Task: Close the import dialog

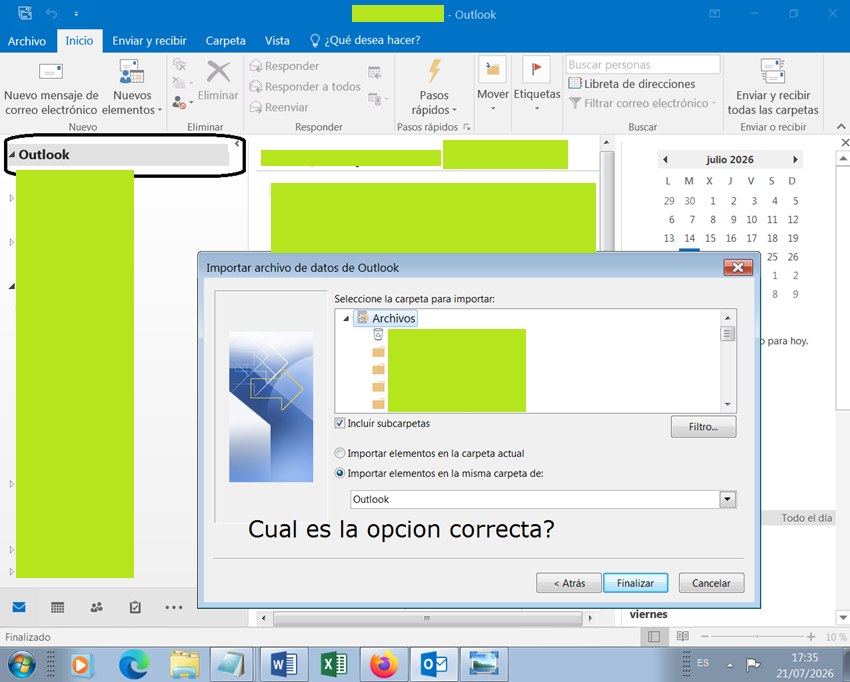Action: tap(738, 267)
